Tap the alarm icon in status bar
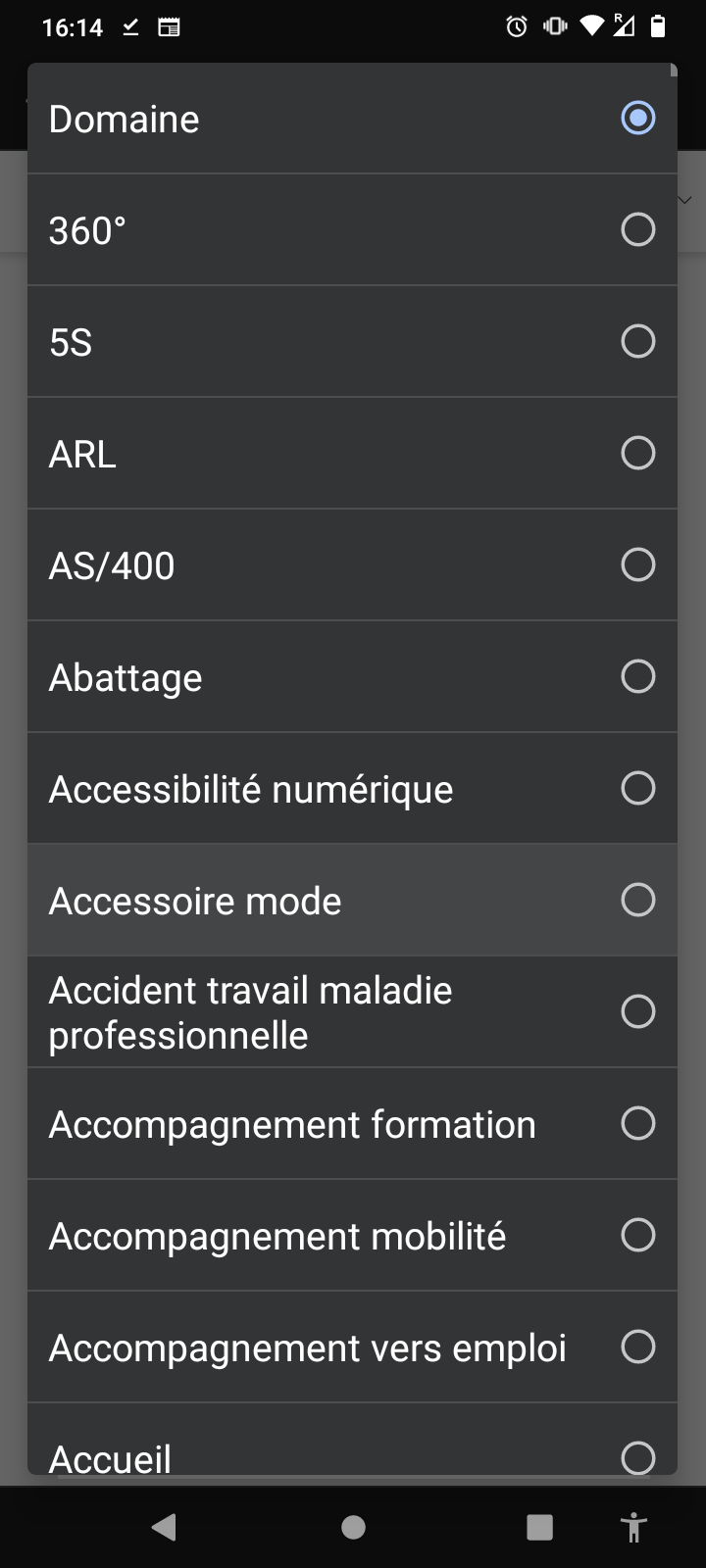The width and height of the screenshot is (706, 1568). tap(517, 27)
